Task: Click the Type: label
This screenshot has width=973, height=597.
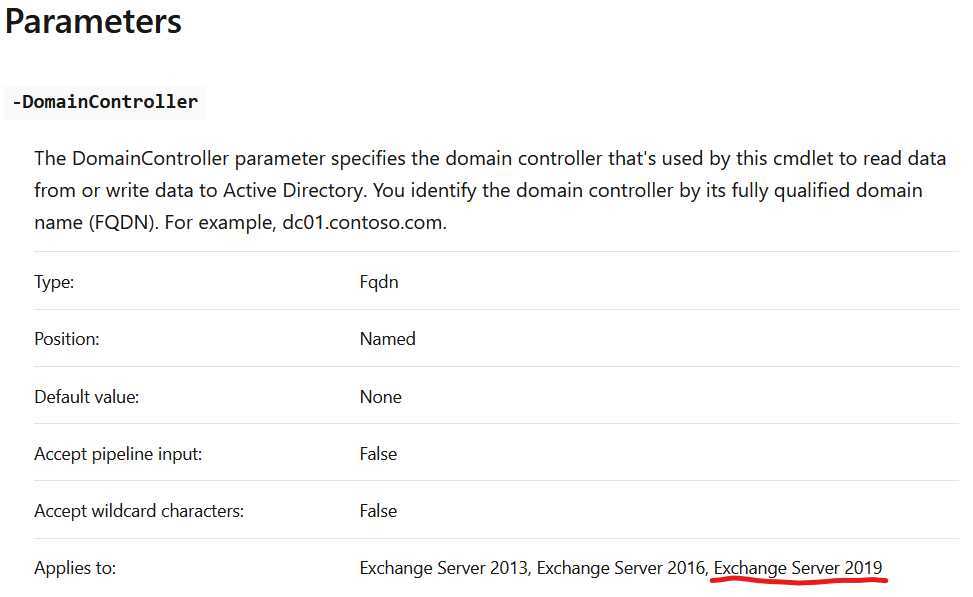Action: [x=54, y=282]
